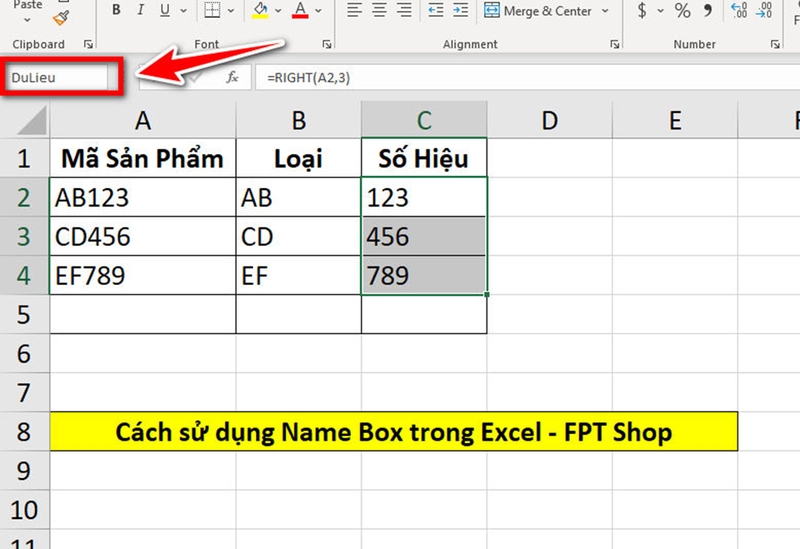Open Alignment settings dialog launcher

[x=615, y=44]
